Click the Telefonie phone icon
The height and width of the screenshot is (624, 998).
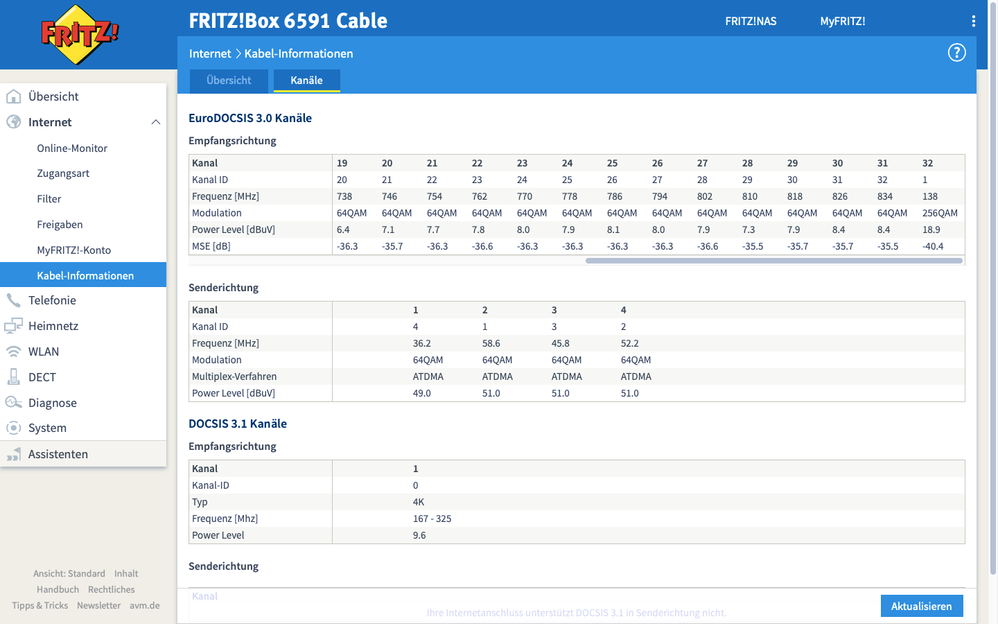click(x=13, y=300)
